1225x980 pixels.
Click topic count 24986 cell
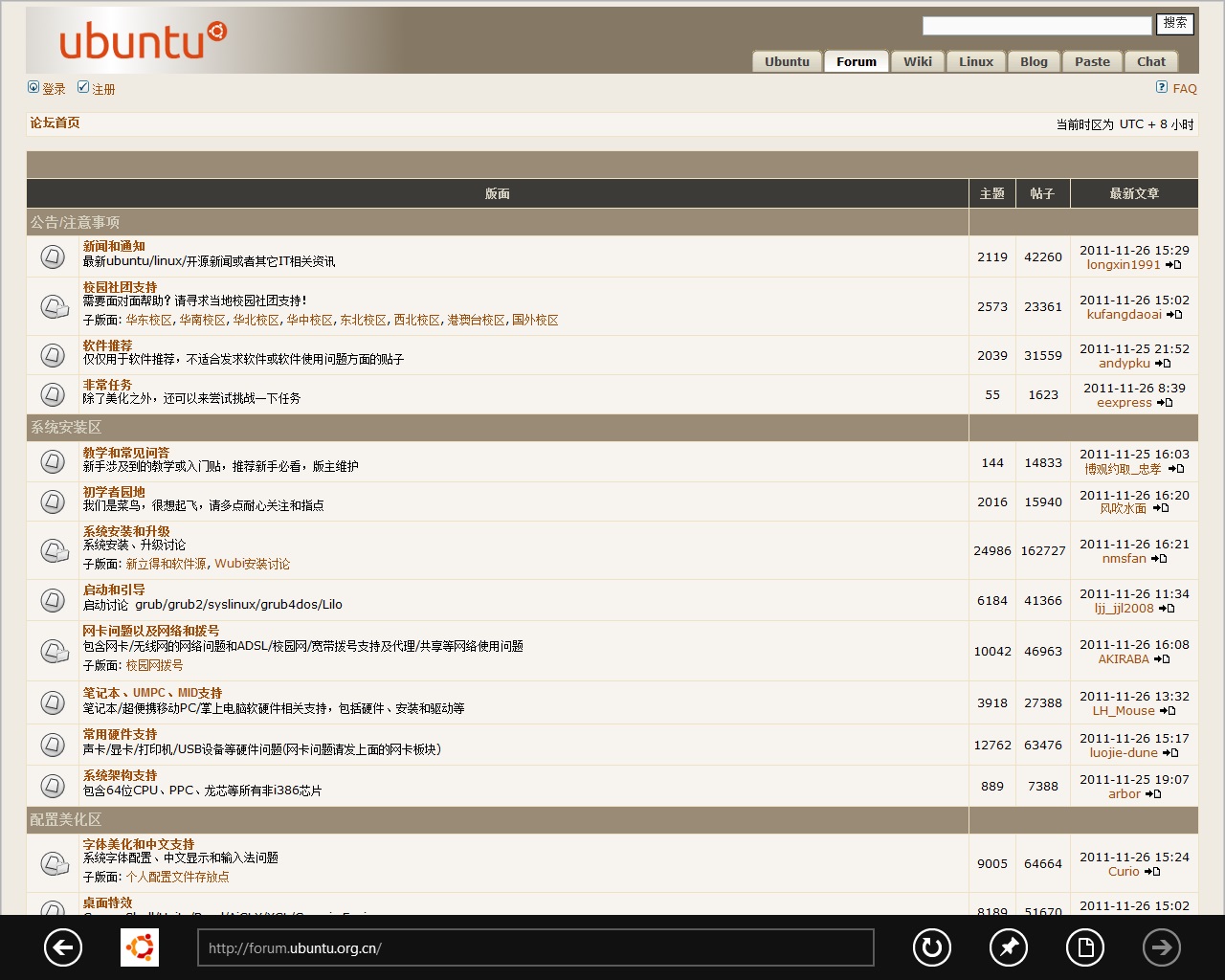992,550
